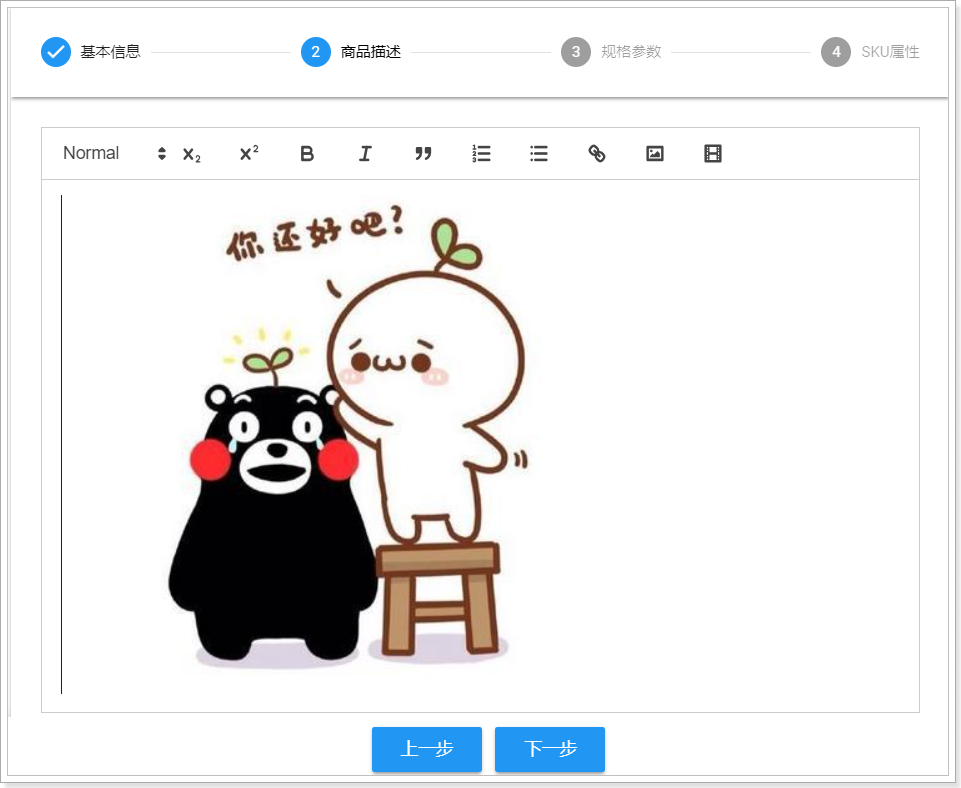
Task: Apply italic formatting
Action: [365, 154]
